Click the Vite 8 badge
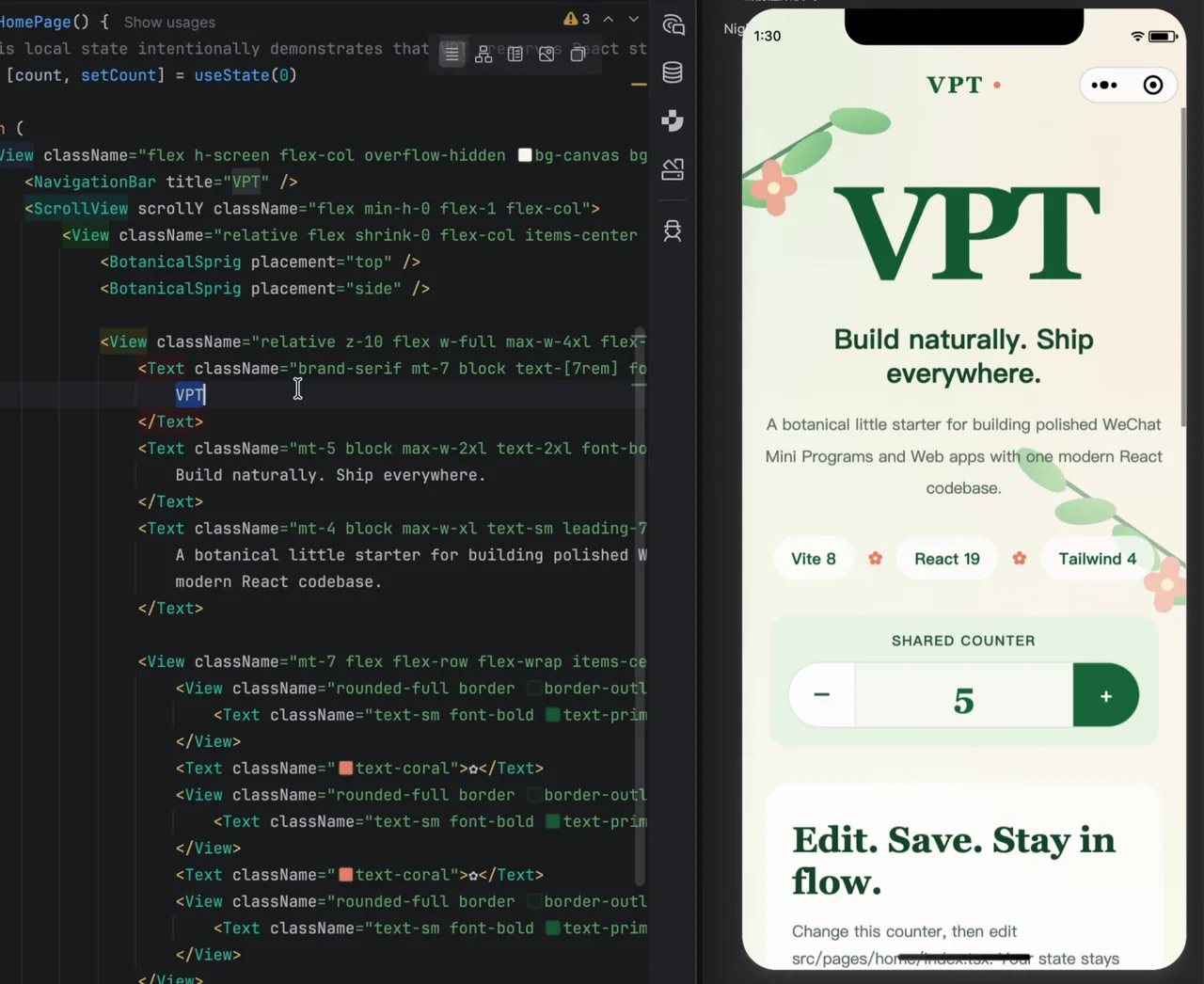This screenshot has width=1204, height=984. [x=814, y=559]
